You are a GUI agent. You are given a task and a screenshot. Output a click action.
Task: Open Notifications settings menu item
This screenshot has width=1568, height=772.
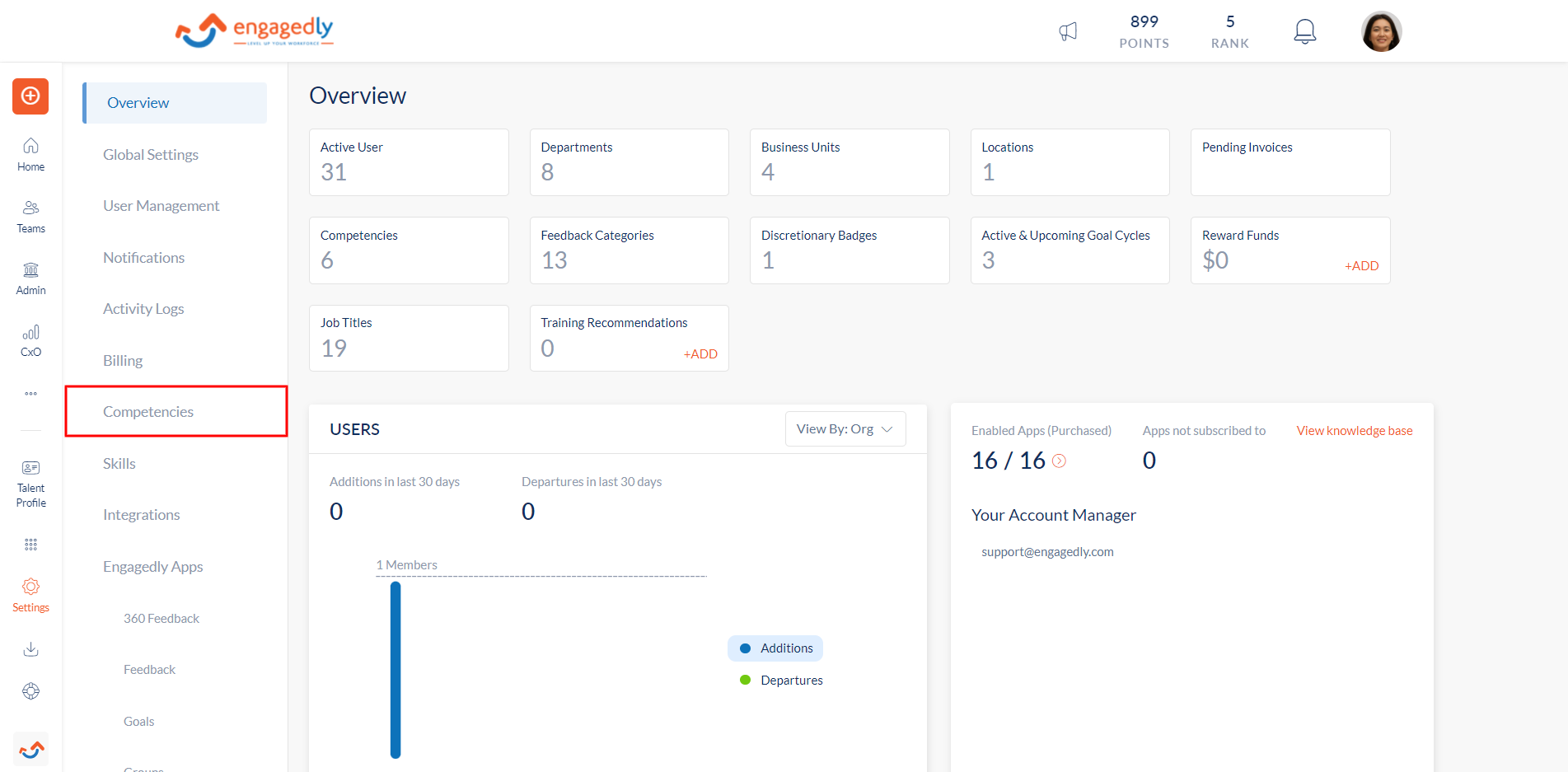coord(143,258)
